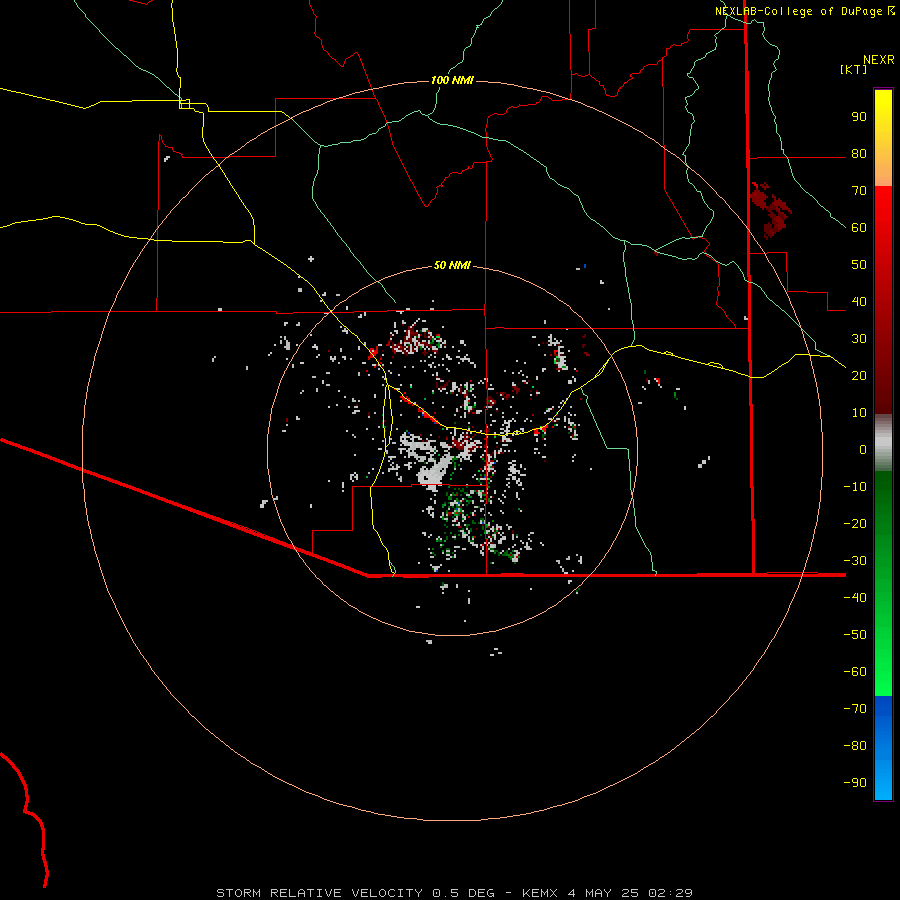Select the 50 value on the velocity scale
900x900 pixels.
859,265
